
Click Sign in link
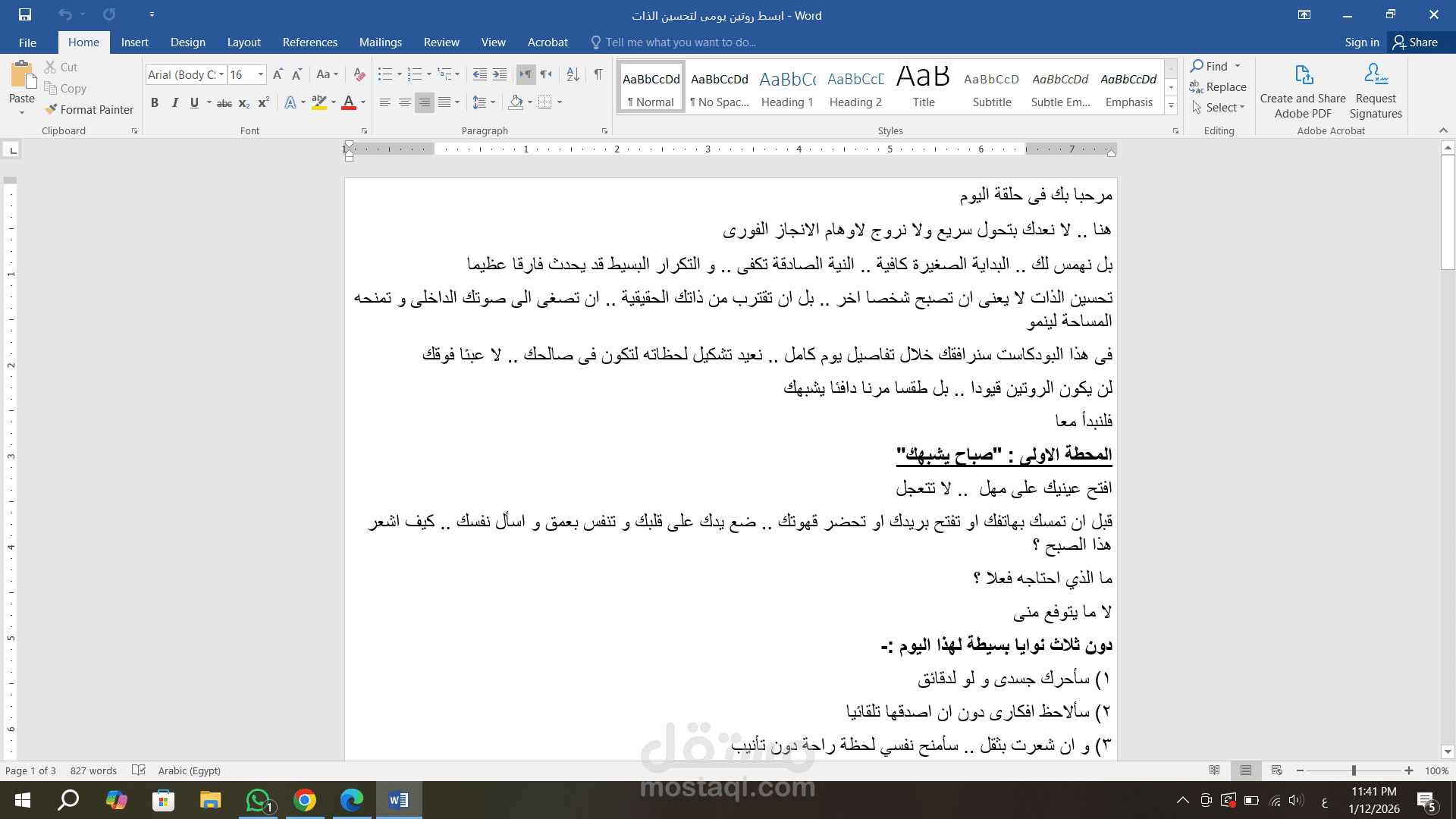tap(1361, 42)
